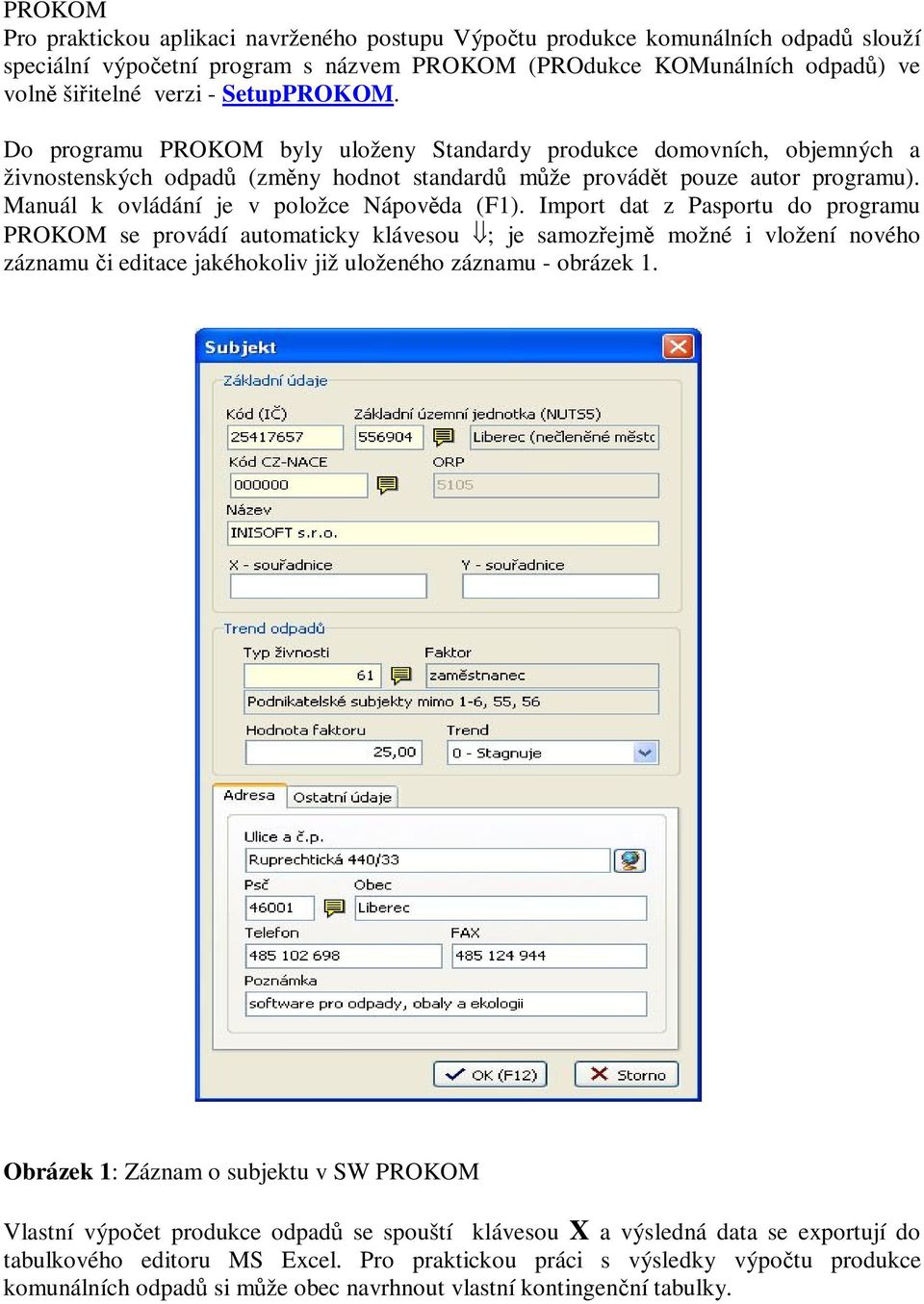Open lookup icon beside CZ-NACE code
Viewport: 924px width, 1304px height.
coord(387,485)
